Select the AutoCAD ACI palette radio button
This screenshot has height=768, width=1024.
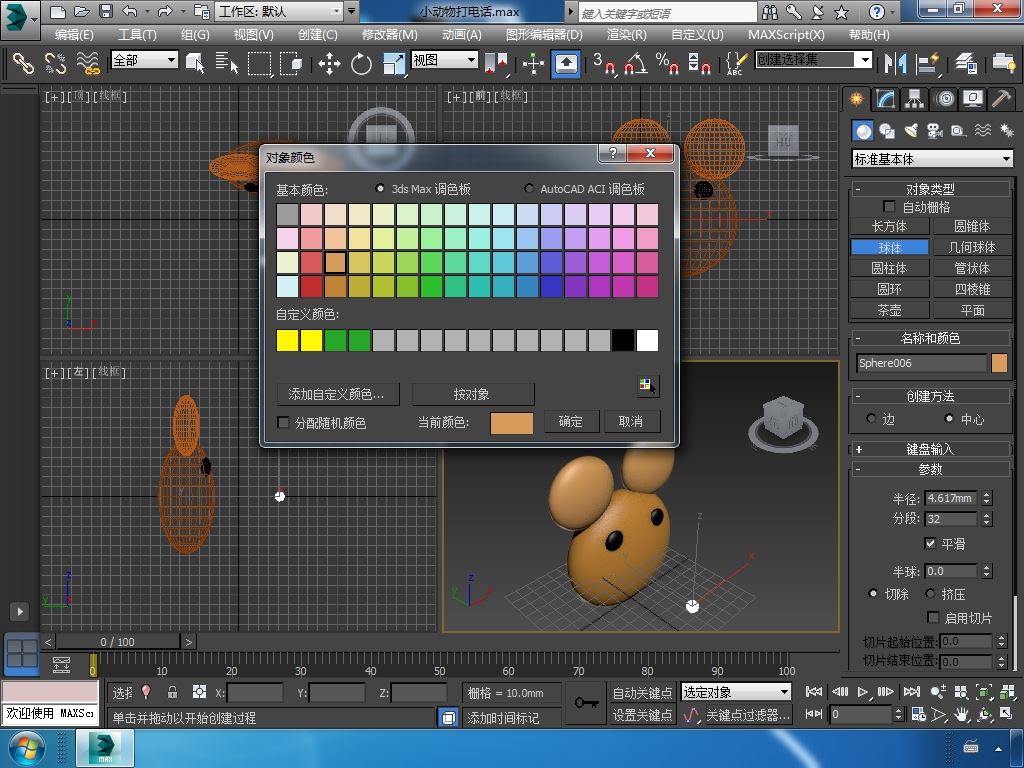529,189
